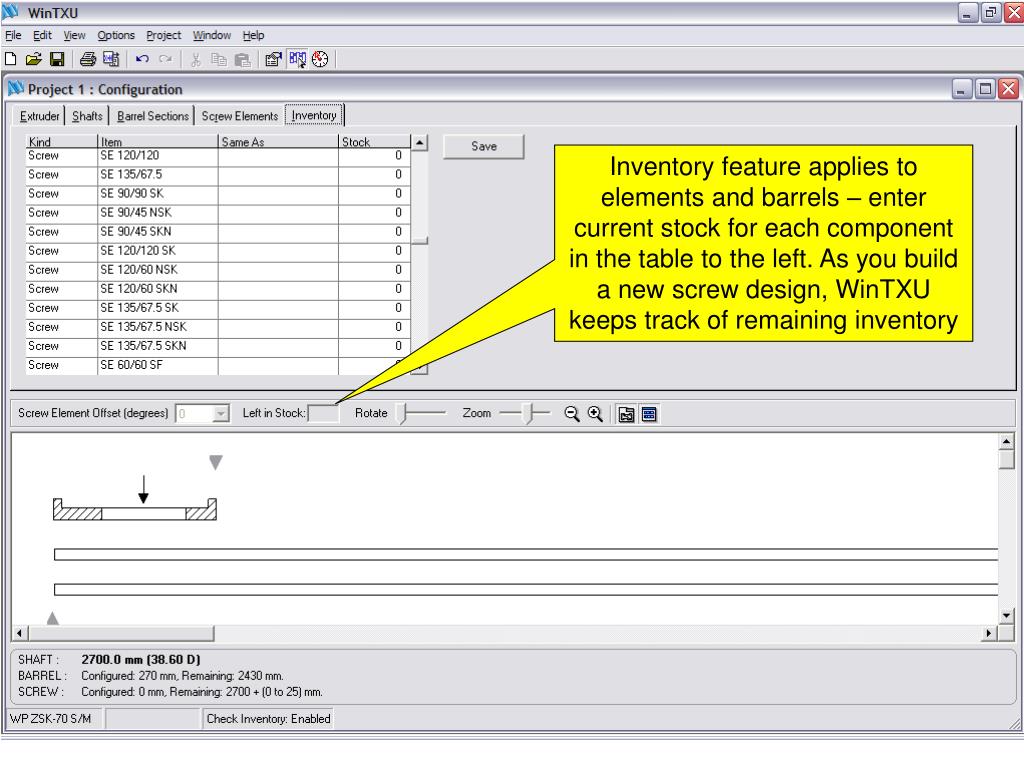Click the Copy toolbar icon
The height and width of the screenshot is (768, 1024).
[219, 60]
